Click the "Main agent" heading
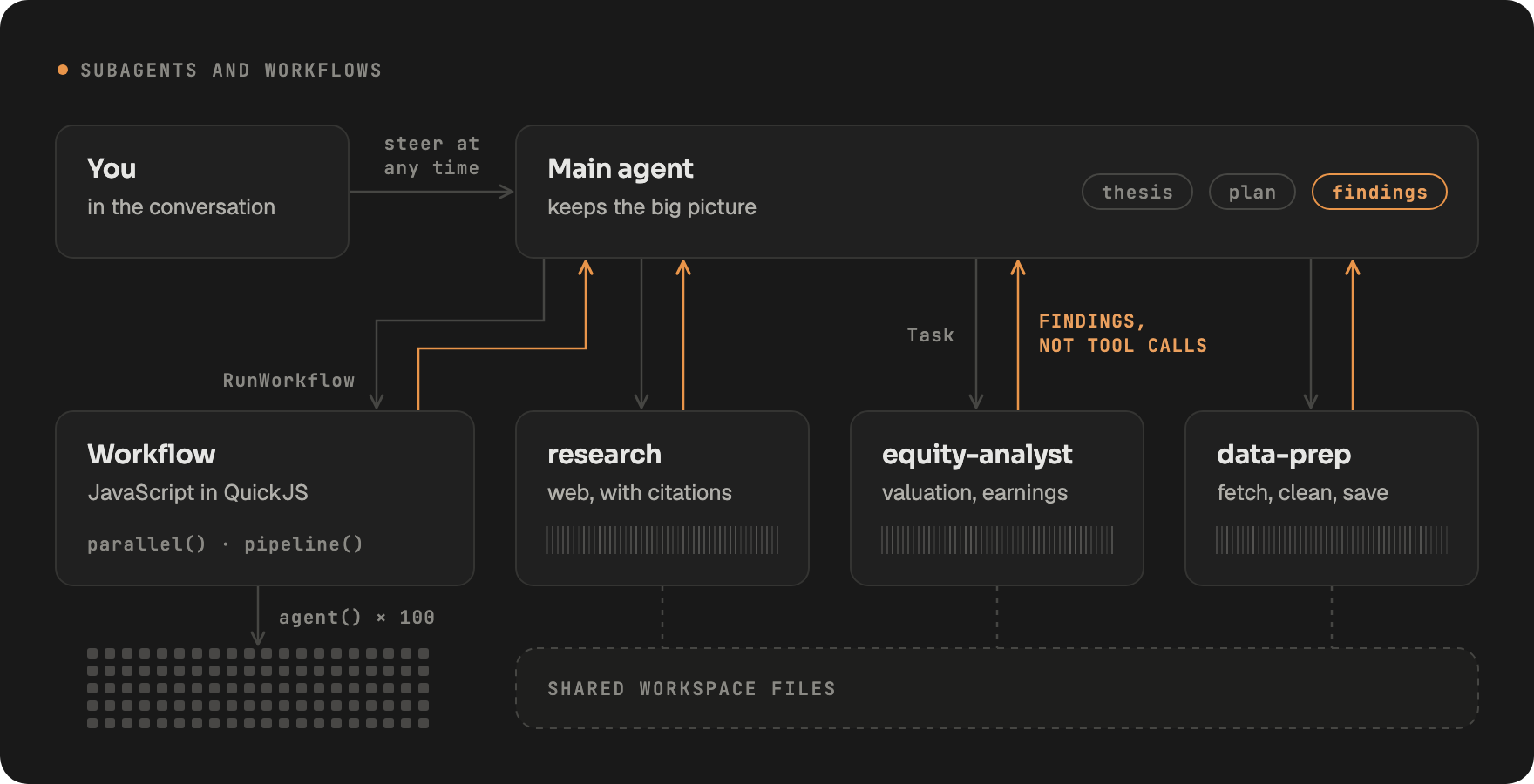Viewport: 1534px width, 784px height. coord(621,168)
